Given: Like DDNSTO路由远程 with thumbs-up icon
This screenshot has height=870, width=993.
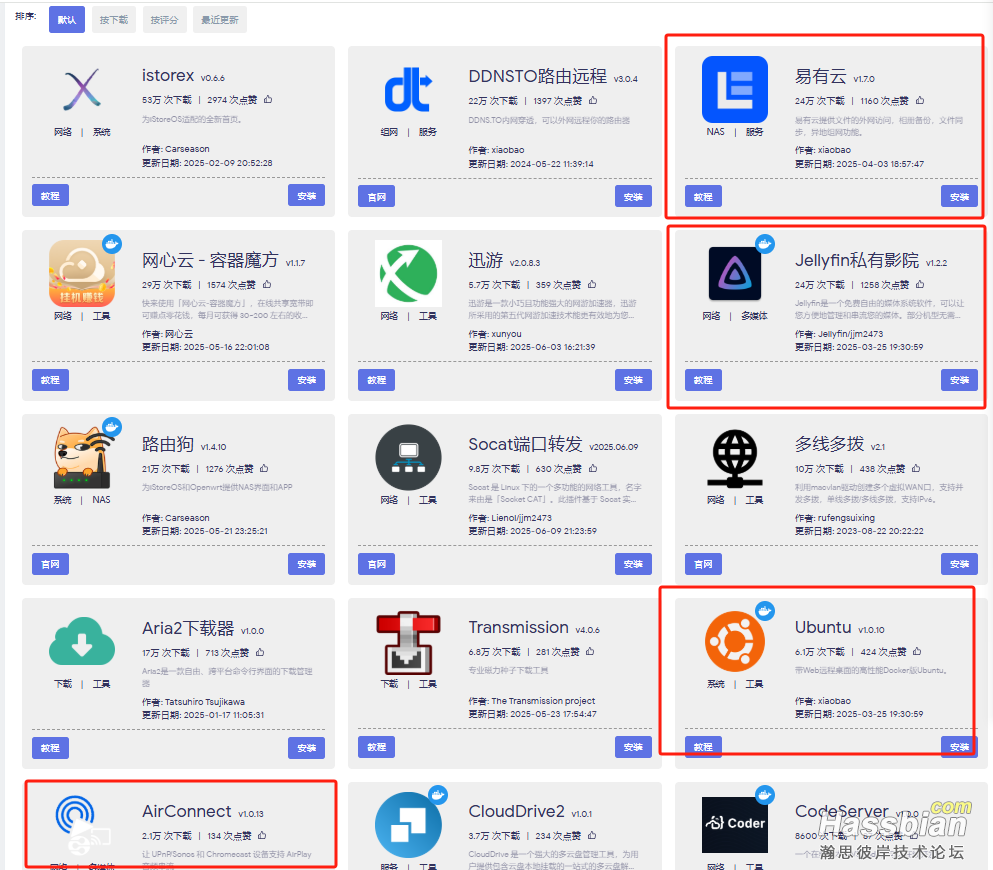Looking at the screenshot, I should click(593, 100).
